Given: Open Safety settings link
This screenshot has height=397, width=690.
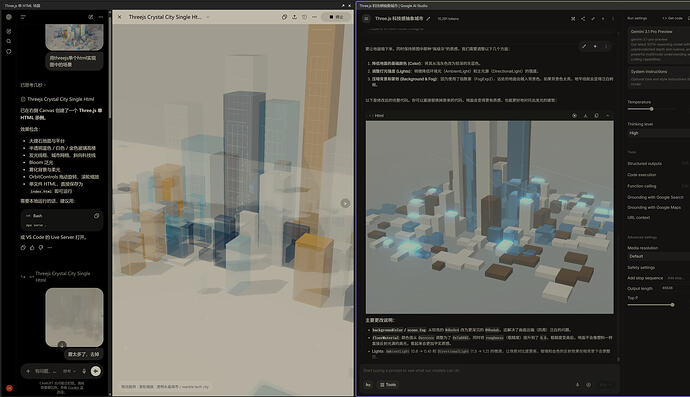Looking at the screenshot, I should [x=641, y=268].
